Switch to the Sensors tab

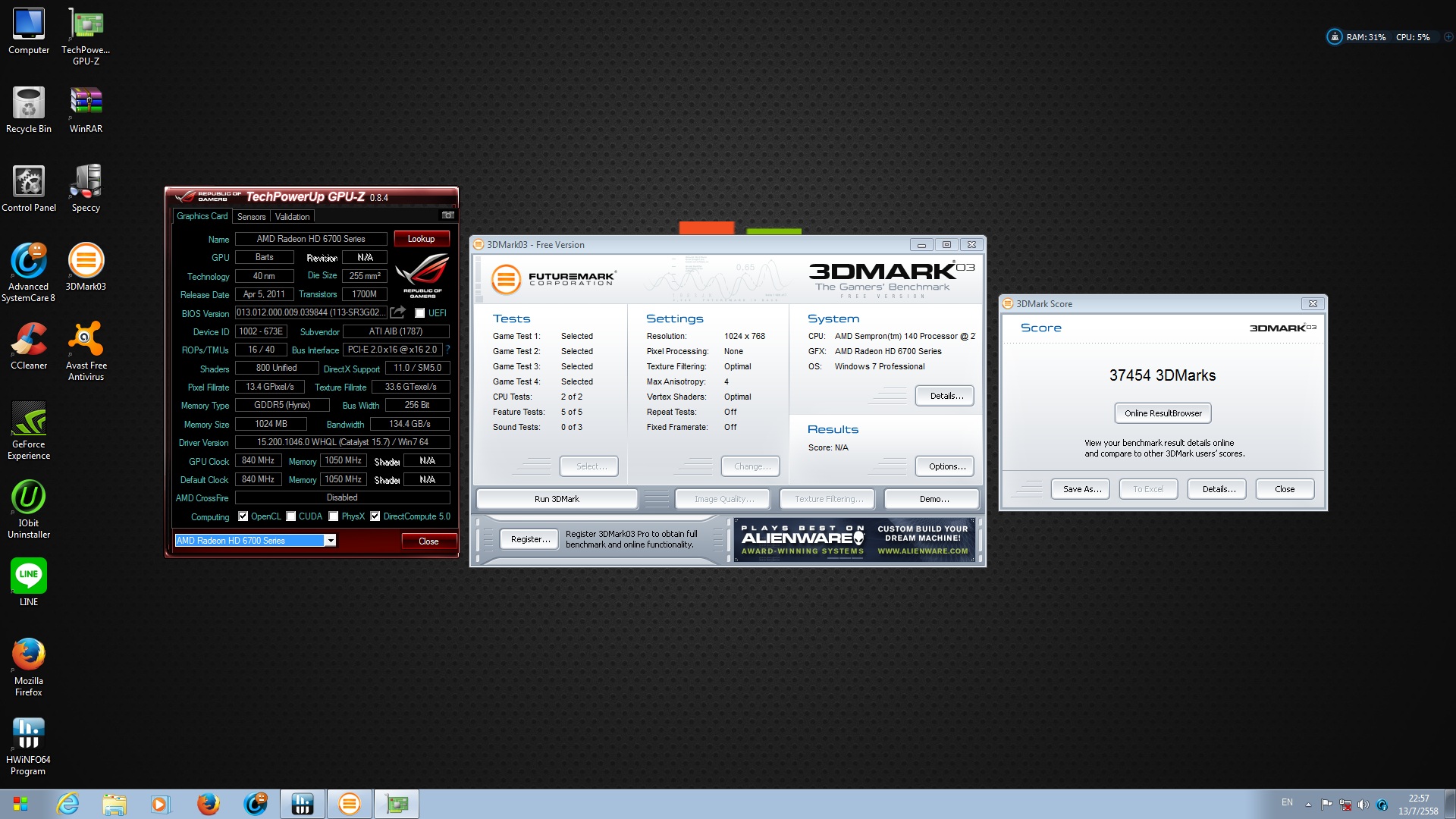pyautogui.click(x=251, y=217)
